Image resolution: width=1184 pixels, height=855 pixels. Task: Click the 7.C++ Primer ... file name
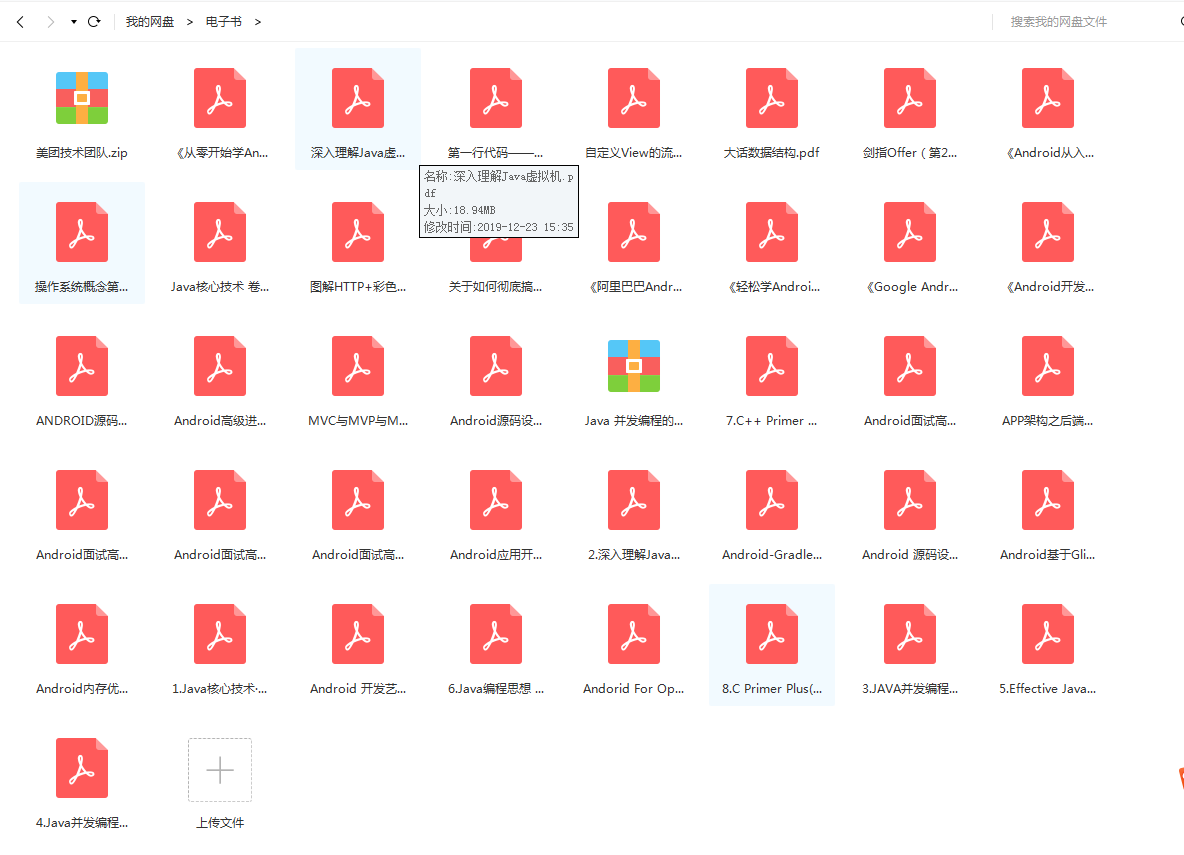(x=772, y=421)
